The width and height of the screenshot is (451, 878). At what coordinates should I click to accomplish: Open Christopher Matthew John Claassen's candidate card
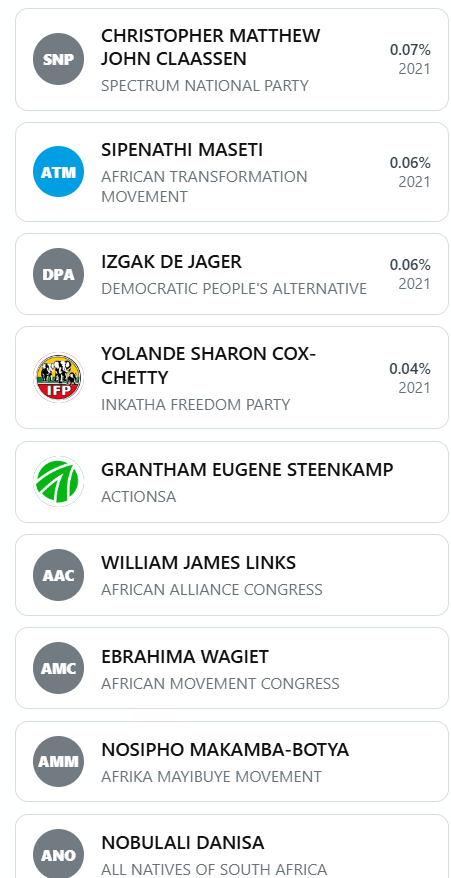(231, 59)
